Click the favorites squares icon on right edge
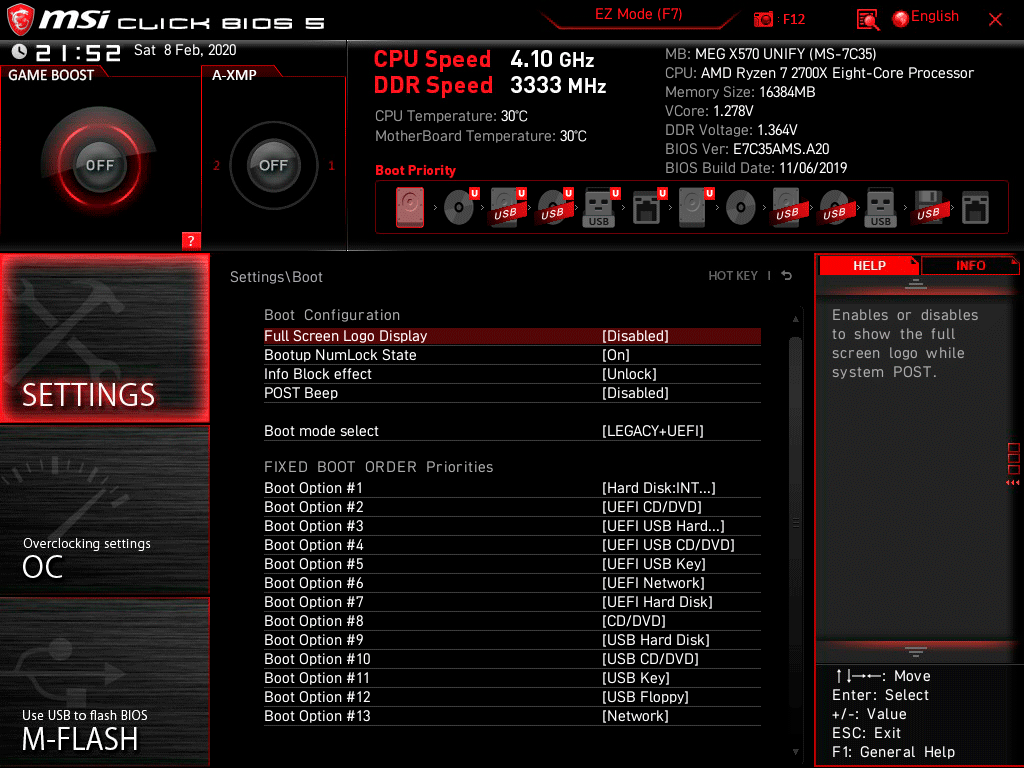The height and width of the screenshot is (768, 1024). pos(1014,458)
